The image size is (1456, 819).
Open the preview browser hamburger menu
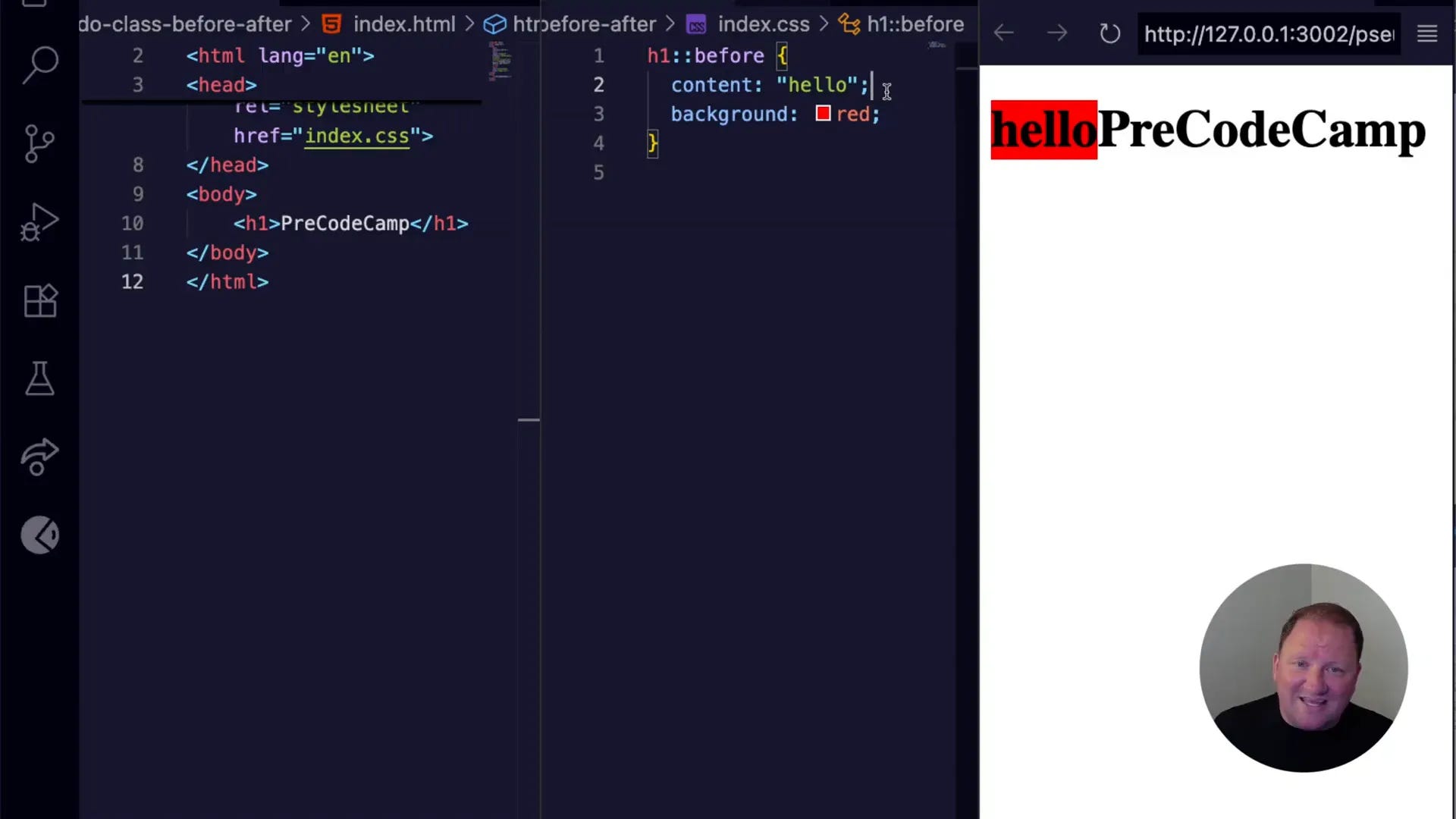(x=1427, y=33)
